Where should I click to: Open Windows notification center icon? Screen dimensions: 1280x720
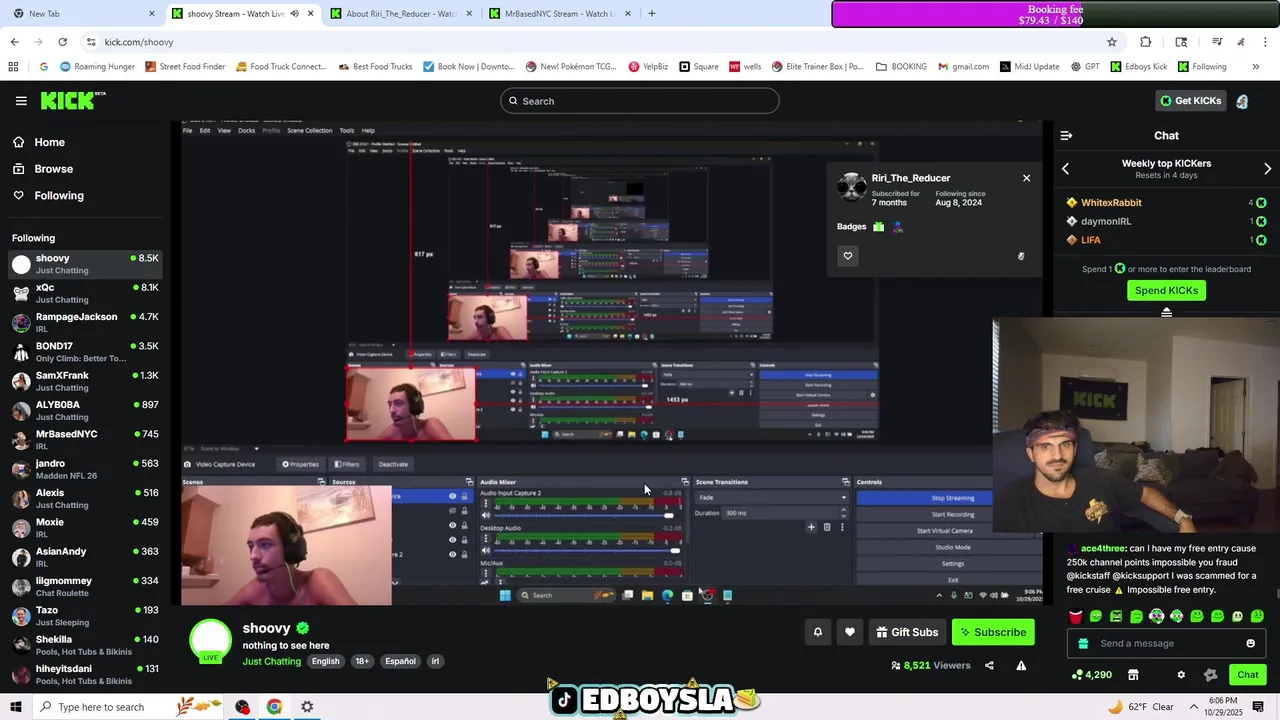[1258, 707]
